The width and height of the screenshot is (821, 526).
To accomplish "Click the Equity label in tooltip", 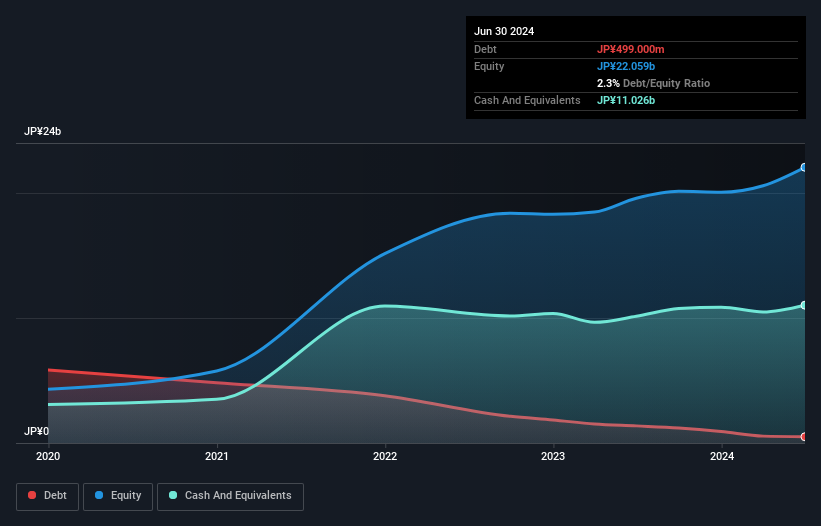I will click(x=489, y=66).
